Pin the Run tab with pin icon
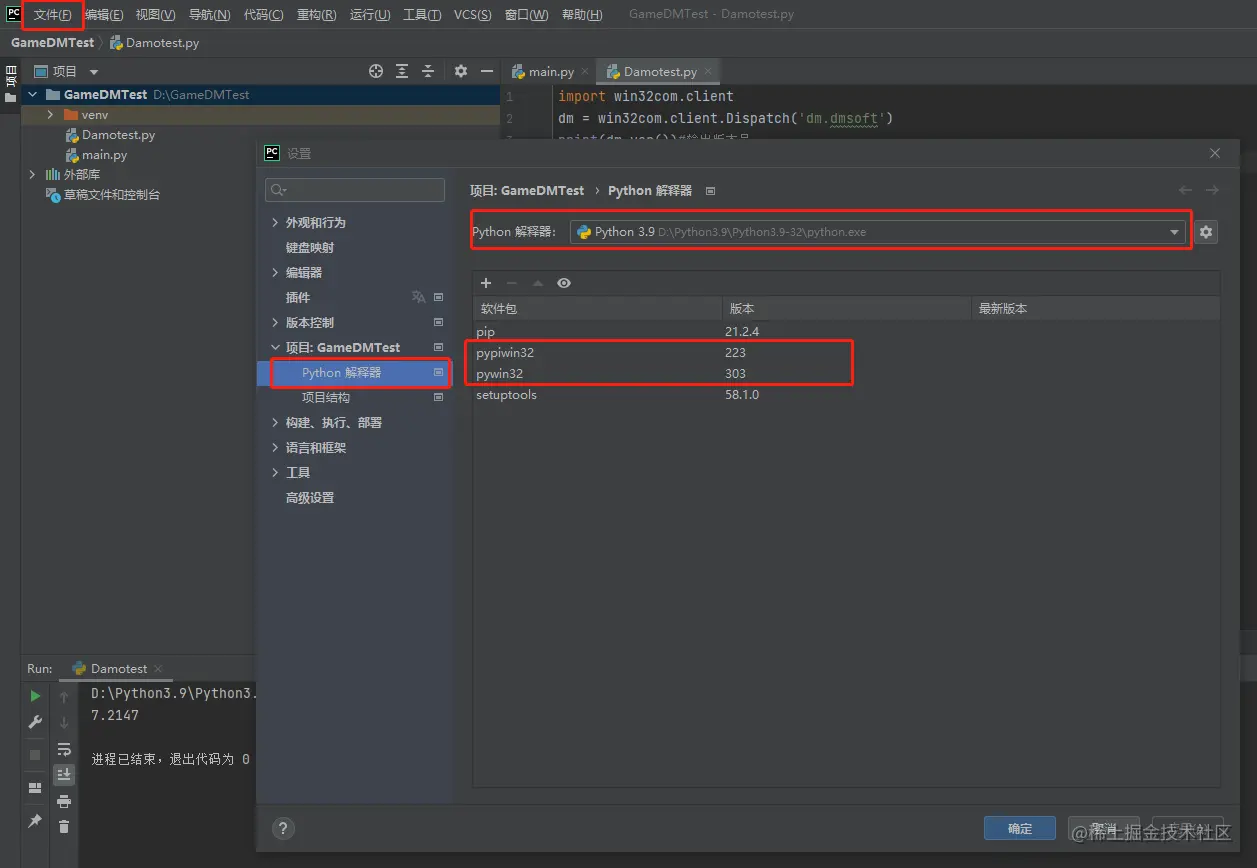 pyautogui.click(x=35, y=821)
